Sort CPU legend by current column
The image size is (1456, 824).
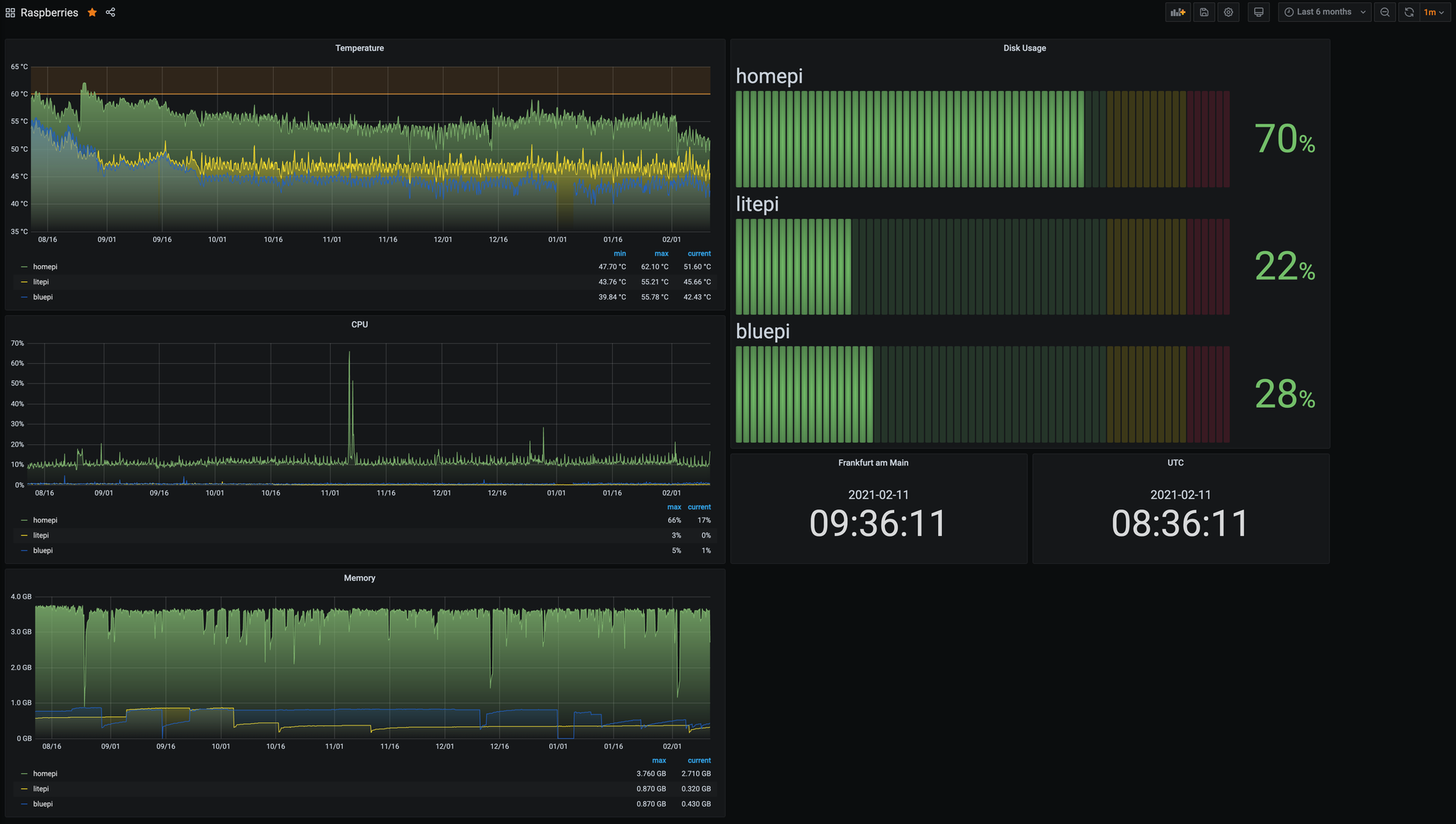(x=699, y=507)
